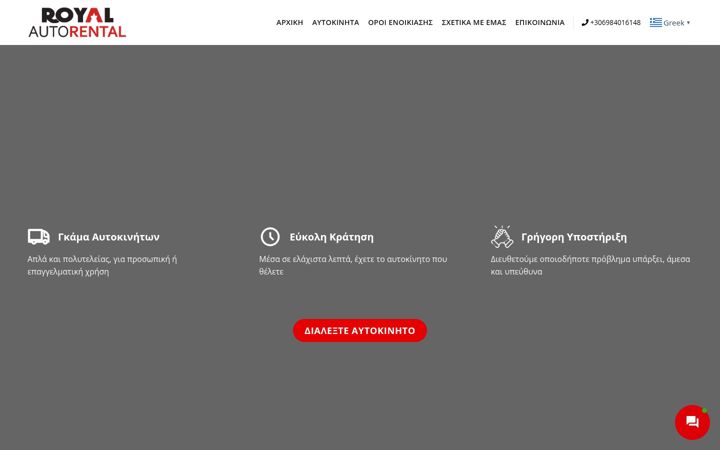Open the ΑΡΧΙΚΗ menu item
720x450 pixels.
[x=289, y=22]
